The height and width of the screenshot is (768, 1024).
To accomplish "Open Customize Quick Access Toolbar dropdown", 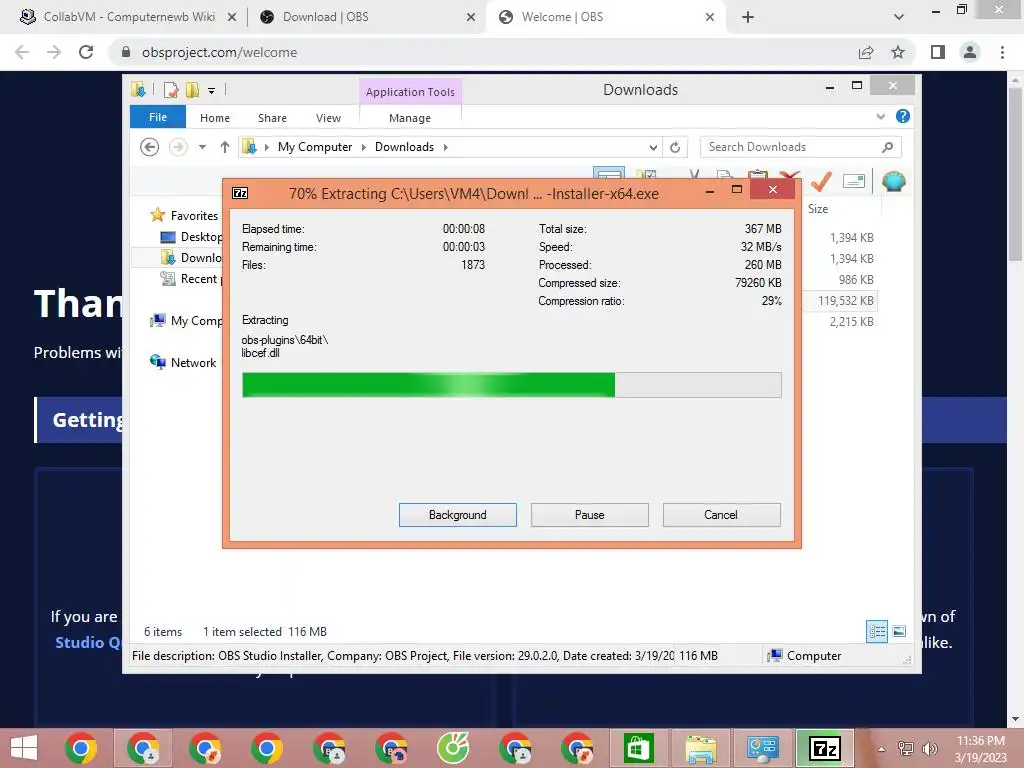I will click(x=212, y=91).
